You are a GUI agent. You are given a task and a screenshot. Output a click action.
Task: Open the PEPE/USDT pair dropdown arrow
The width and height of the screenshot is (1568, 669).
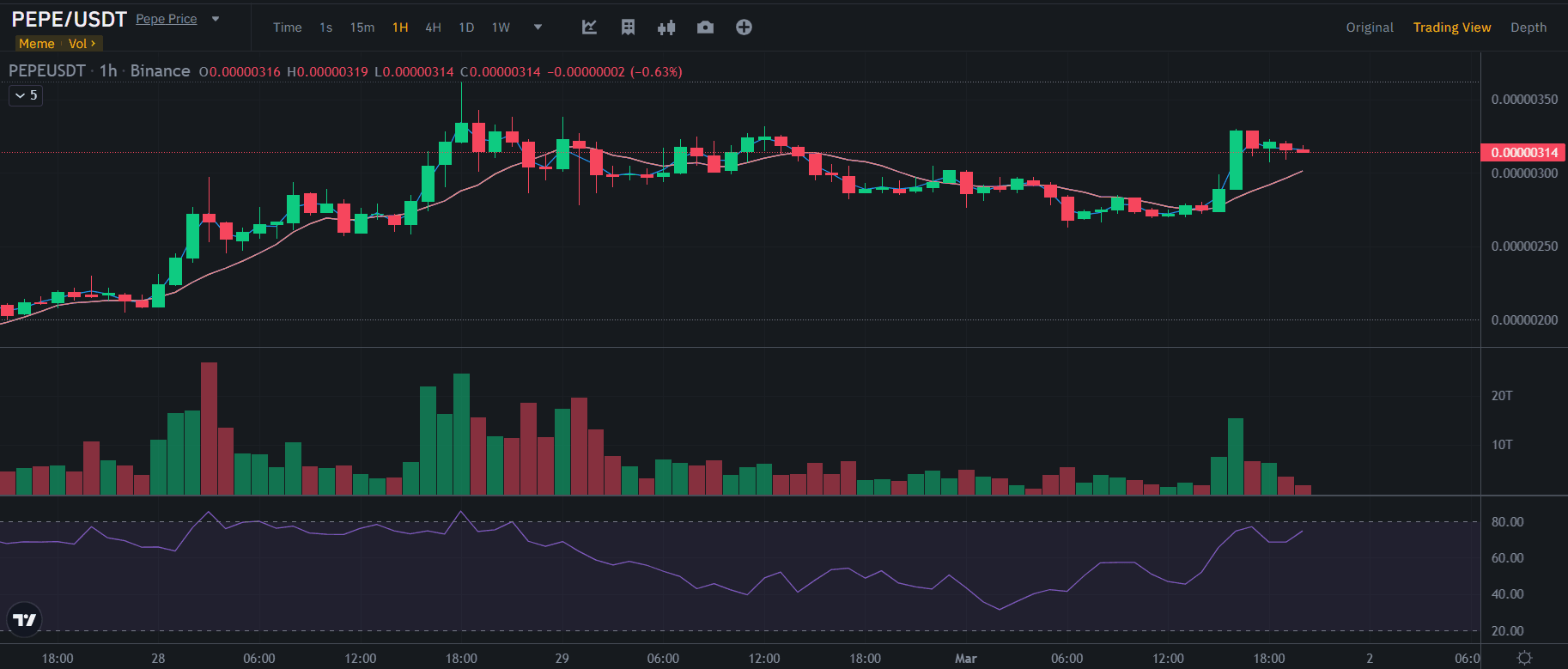[216, 19]
